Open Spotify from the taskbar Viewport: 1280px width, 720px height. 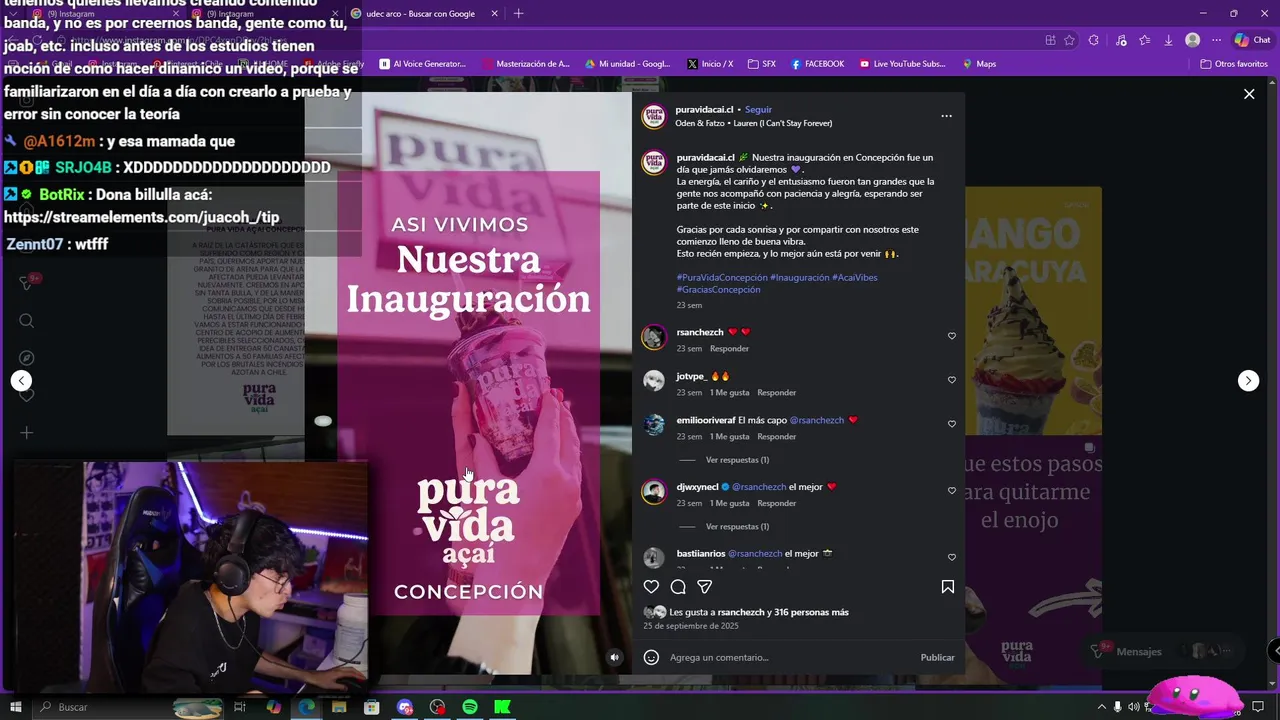[x=470, y=707]
